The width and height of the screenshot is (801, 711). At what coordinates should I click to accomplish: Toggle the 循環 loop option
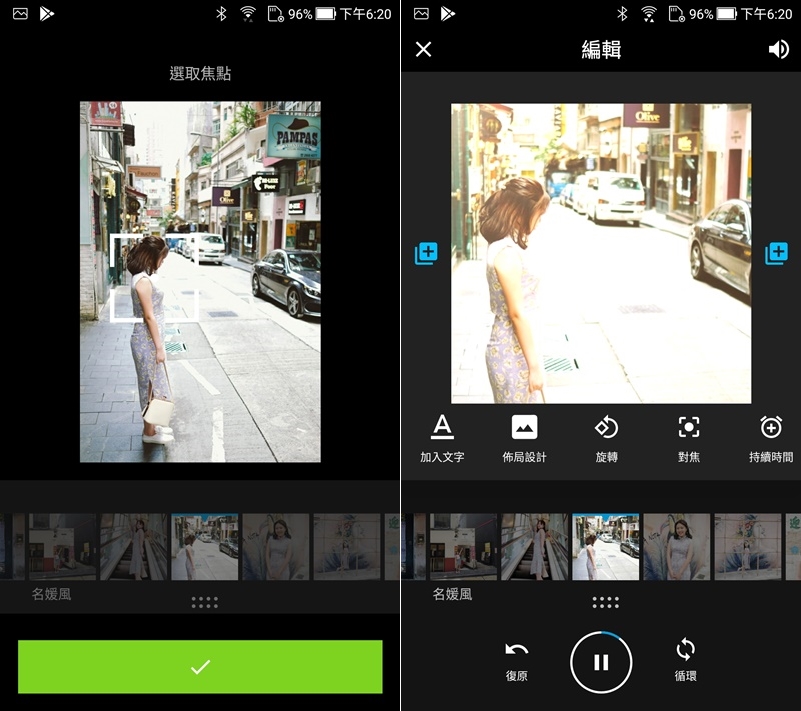tap(685, 660)
